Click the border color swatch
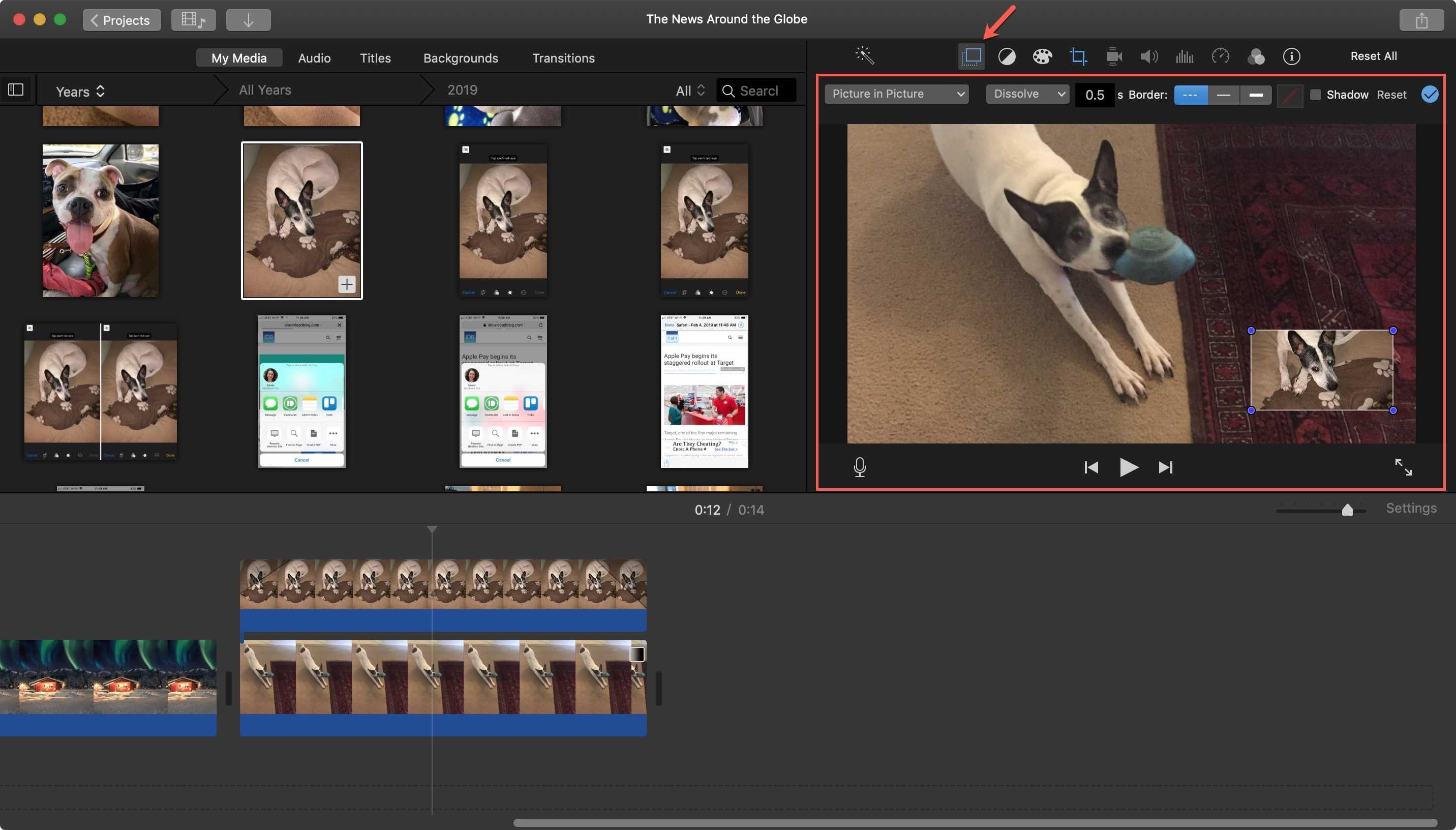 coord(1290,95)
